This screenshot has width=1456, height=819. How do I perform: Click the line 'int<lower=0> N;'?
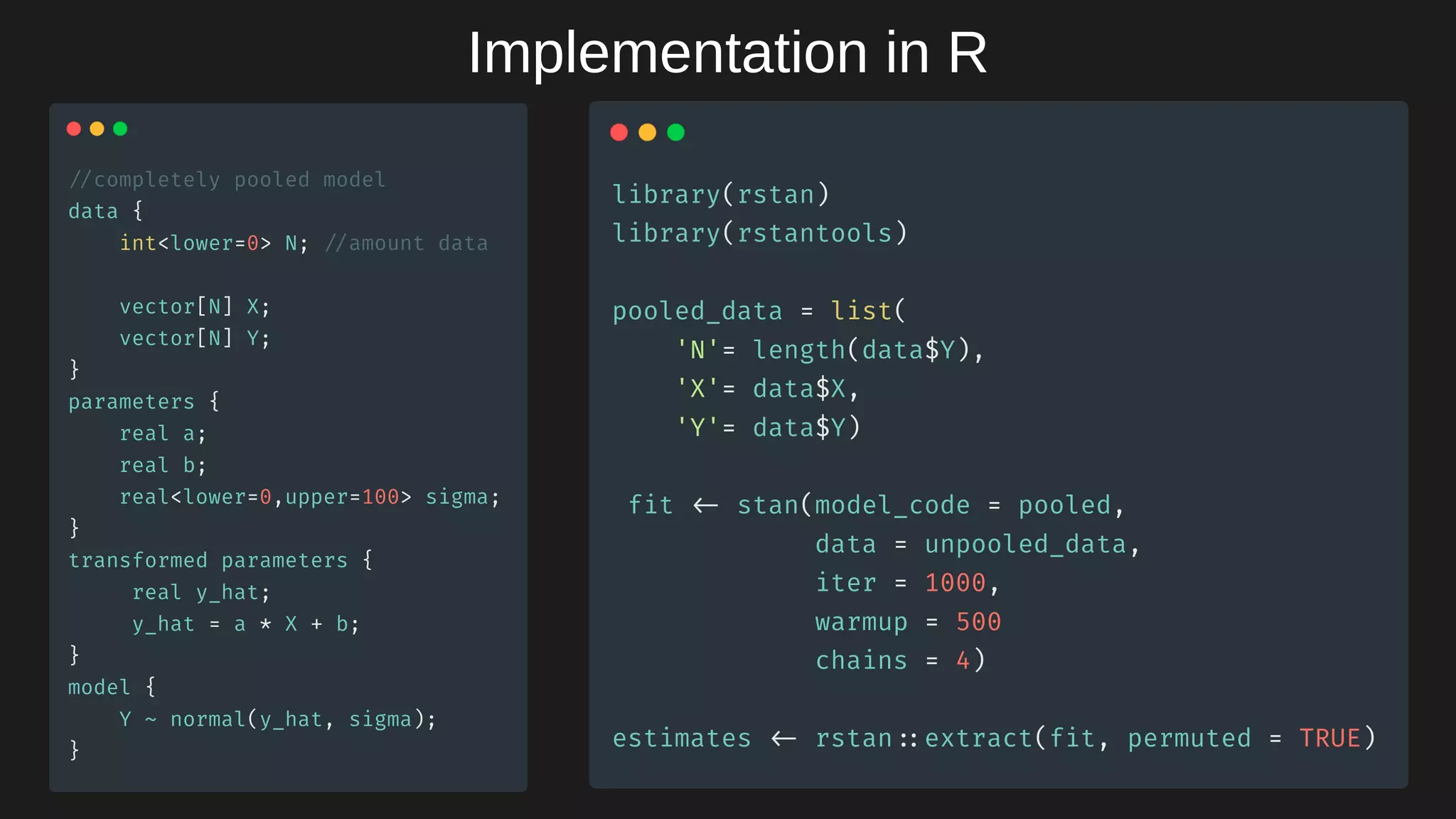coord(214,243)
